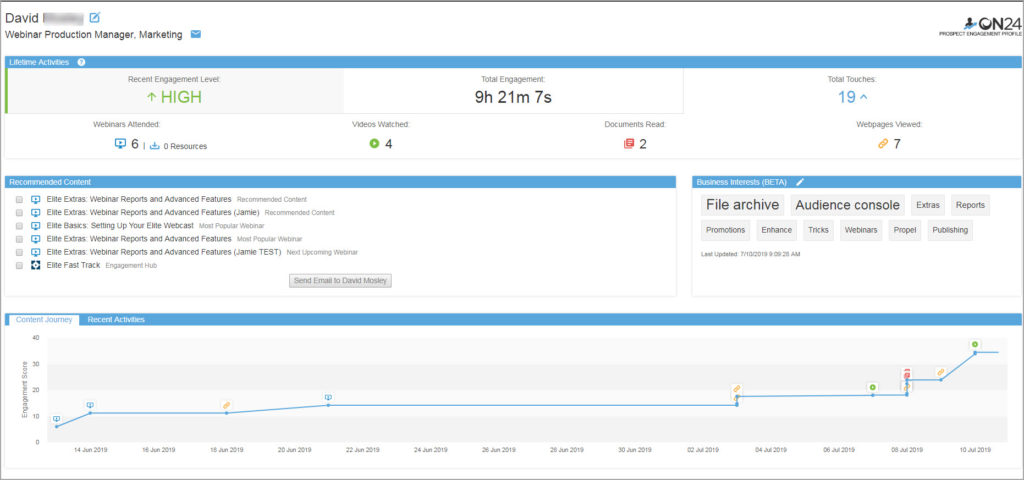Select the link marker at 18 Jun 2019
This screenshot has width=1024, height=480.
[x=227, y=405]
